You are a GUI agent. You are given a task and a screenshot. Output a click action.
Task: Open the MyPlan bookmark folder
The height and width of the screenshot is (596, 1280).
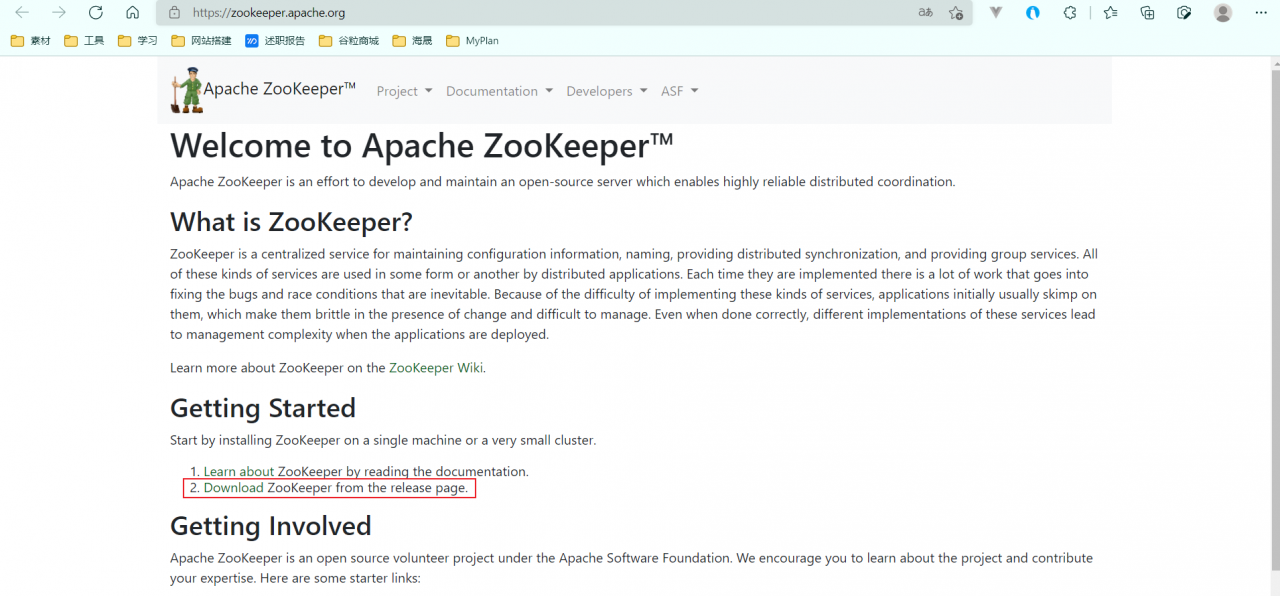point(472,41)
